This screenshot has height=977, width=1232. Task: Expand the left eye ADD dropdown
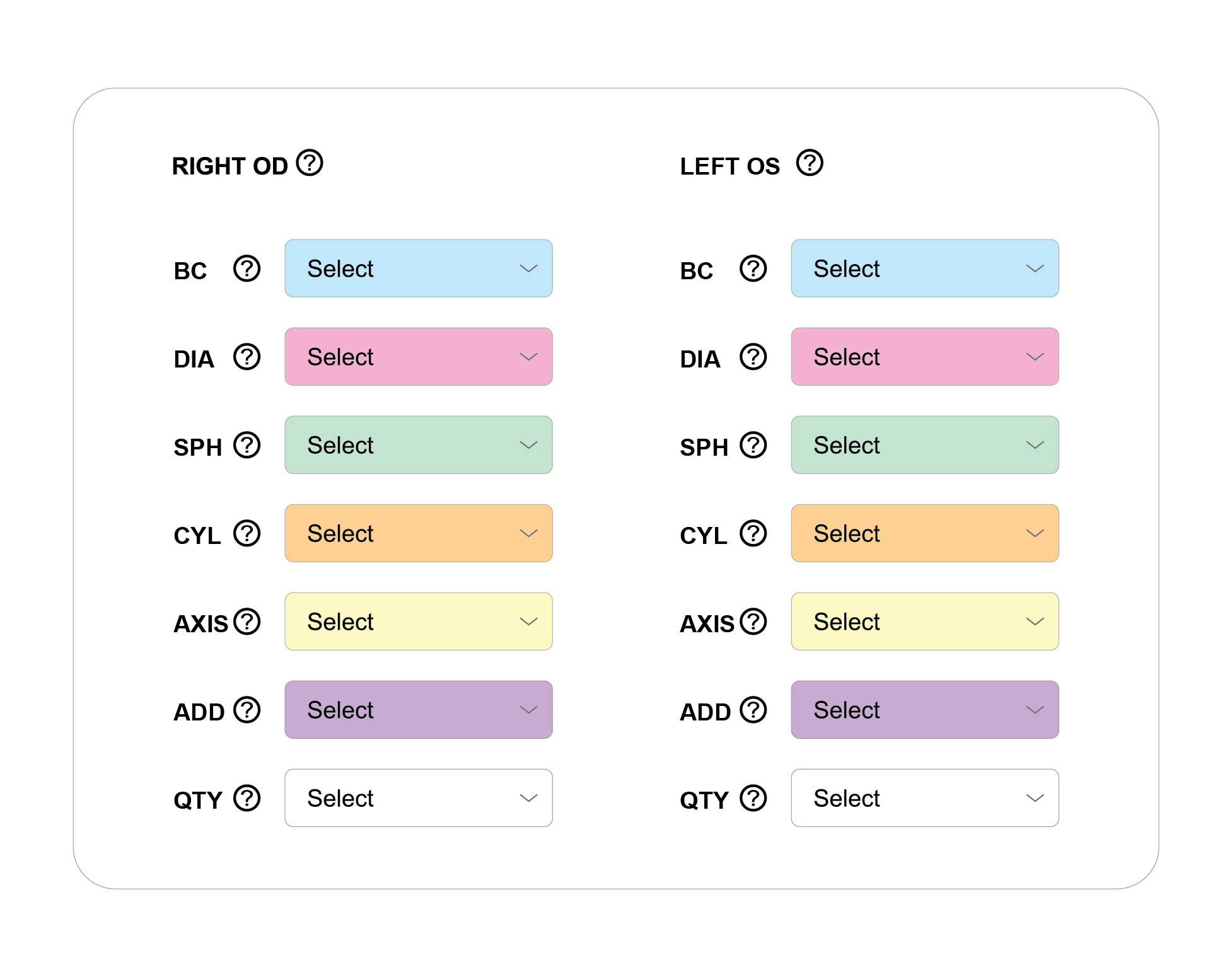tap(924, 710)
